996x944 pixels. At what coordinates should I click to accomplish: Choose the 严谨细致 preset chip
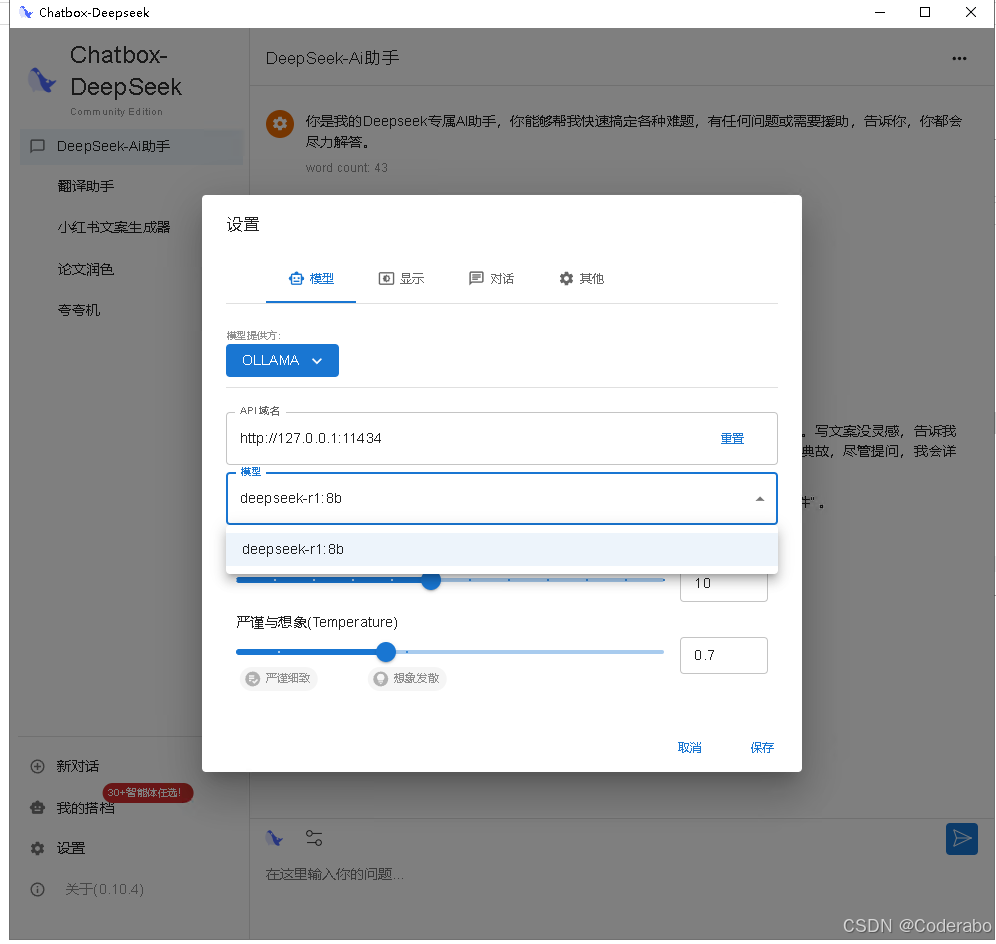[x=278, y=678]
